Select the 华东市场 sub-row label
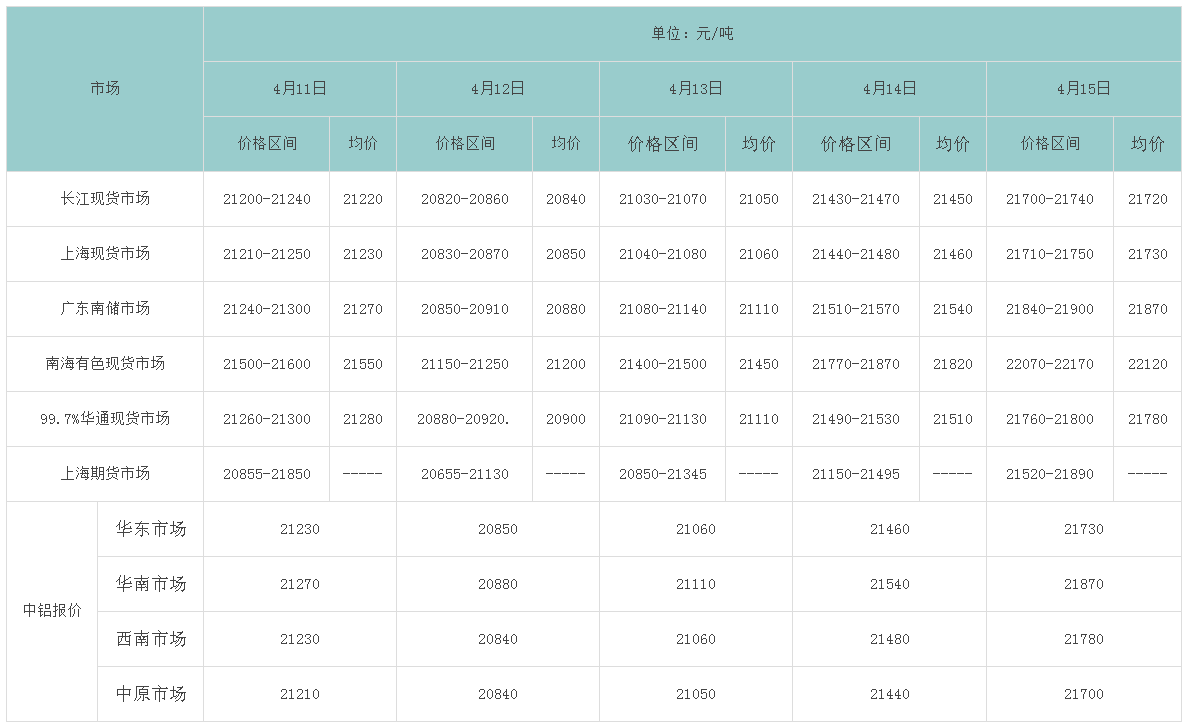Screen dimensions: 1187x722 pos(151,529)
